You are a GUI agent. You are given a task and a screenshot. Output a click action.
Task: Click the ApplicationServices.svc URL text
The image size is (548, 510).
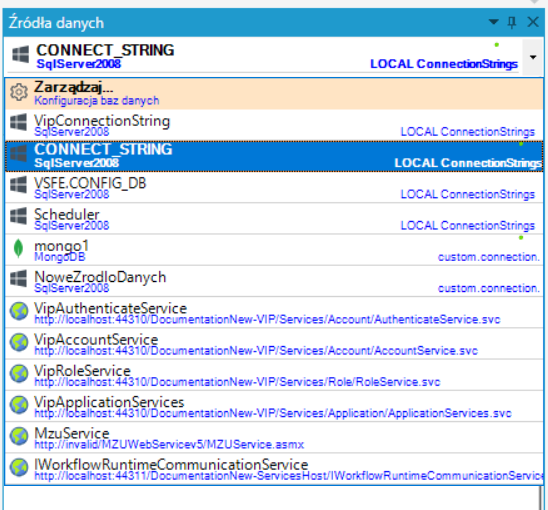pos(273,413)
